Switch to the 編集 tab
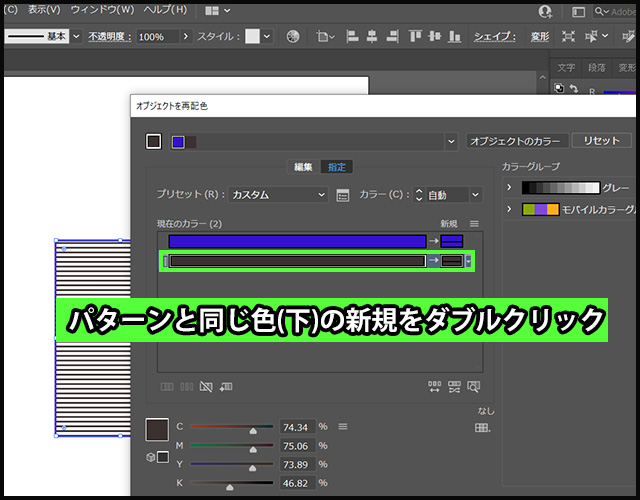 (303, 167)
